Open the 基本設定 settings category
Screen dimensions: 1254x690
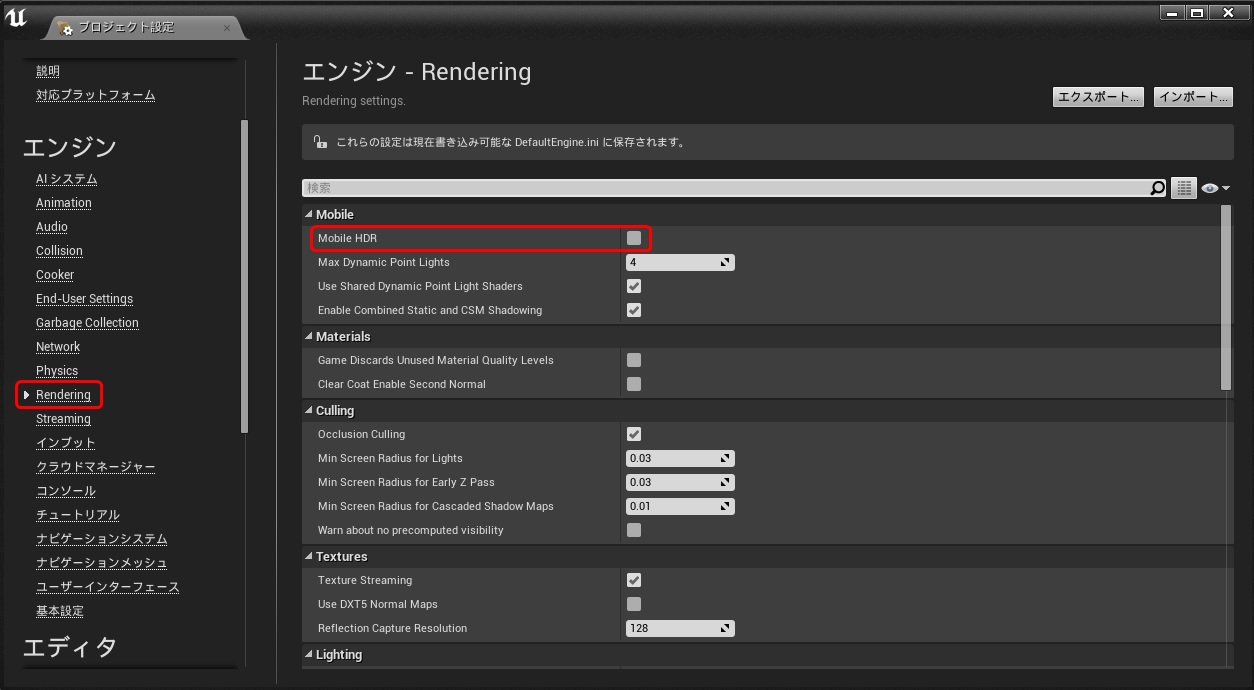[x=60, y=611]
